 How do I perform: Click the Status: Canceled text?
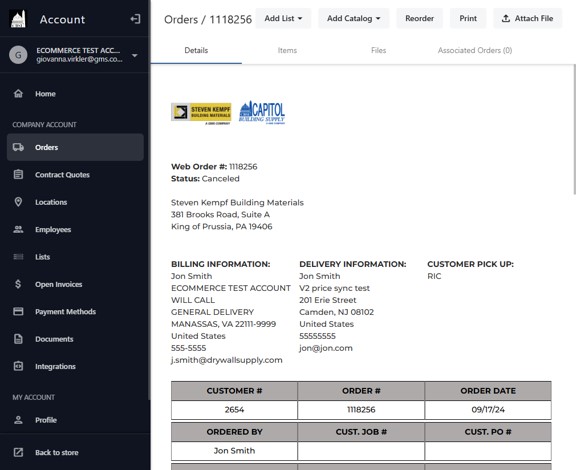205,179
